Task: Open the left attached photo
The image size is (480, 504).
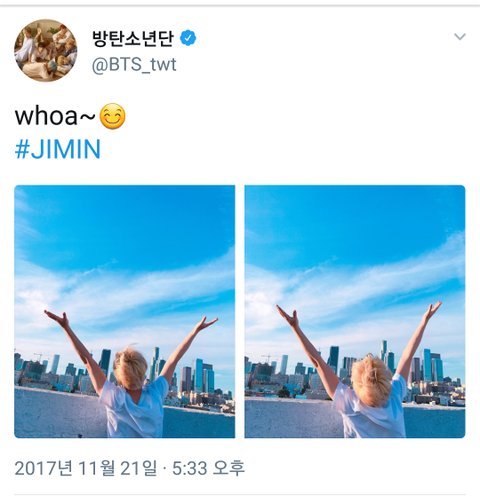Action: pos(124,311)
